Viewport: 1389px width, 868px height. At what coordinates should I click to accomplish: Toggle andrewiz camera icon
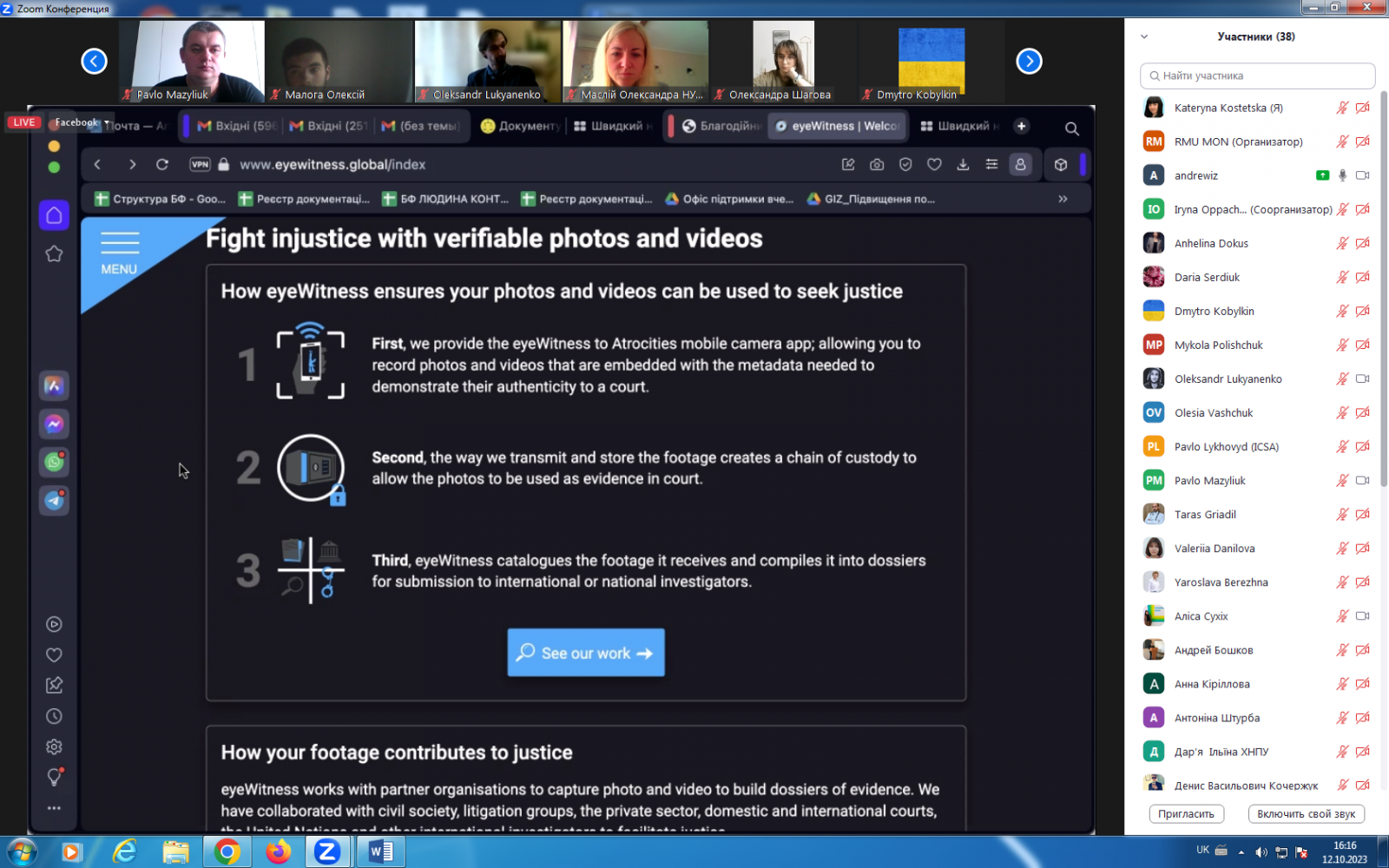point(1363,175)
